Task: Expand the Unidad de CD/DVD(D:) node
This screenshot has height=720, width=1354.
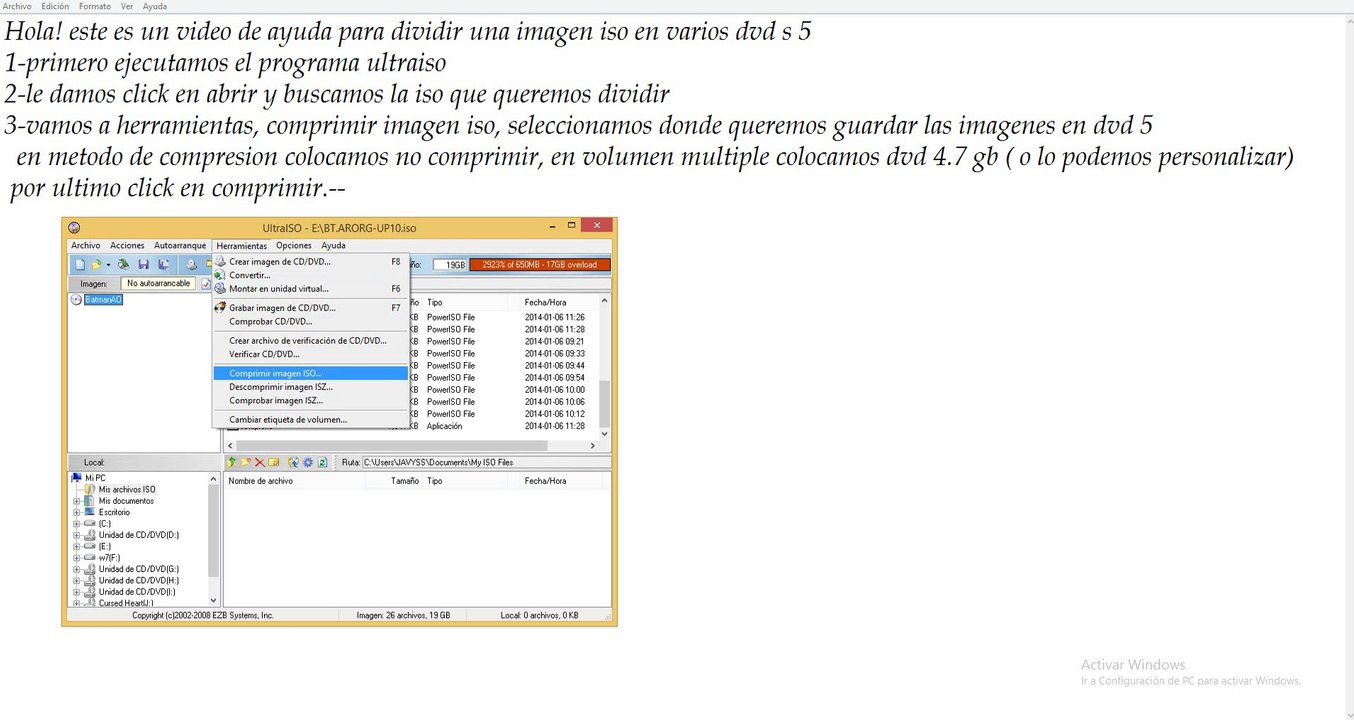Action: 76,535
